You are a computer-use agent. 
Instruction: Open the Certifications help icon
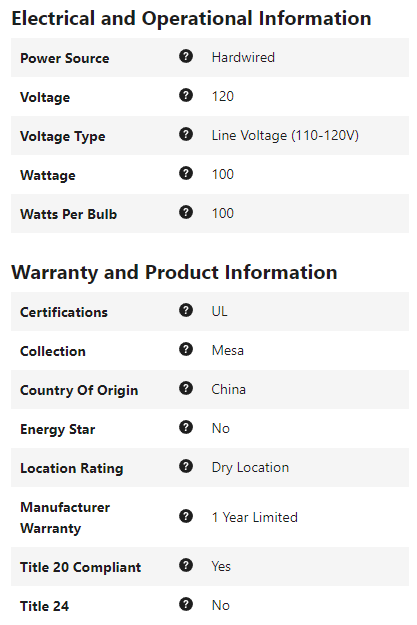(x=186, y=311)
